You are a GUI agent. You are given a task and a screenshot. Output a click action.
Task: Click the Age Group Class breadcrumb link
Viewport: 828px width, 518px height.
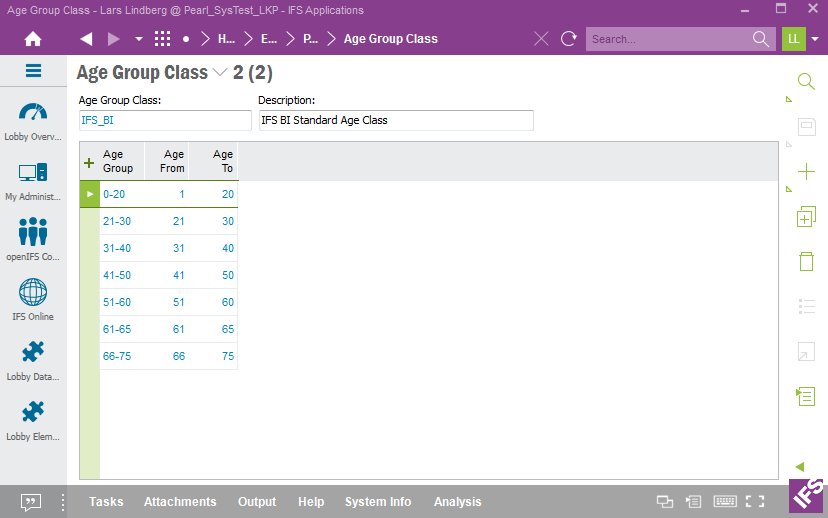pos(390,39)
